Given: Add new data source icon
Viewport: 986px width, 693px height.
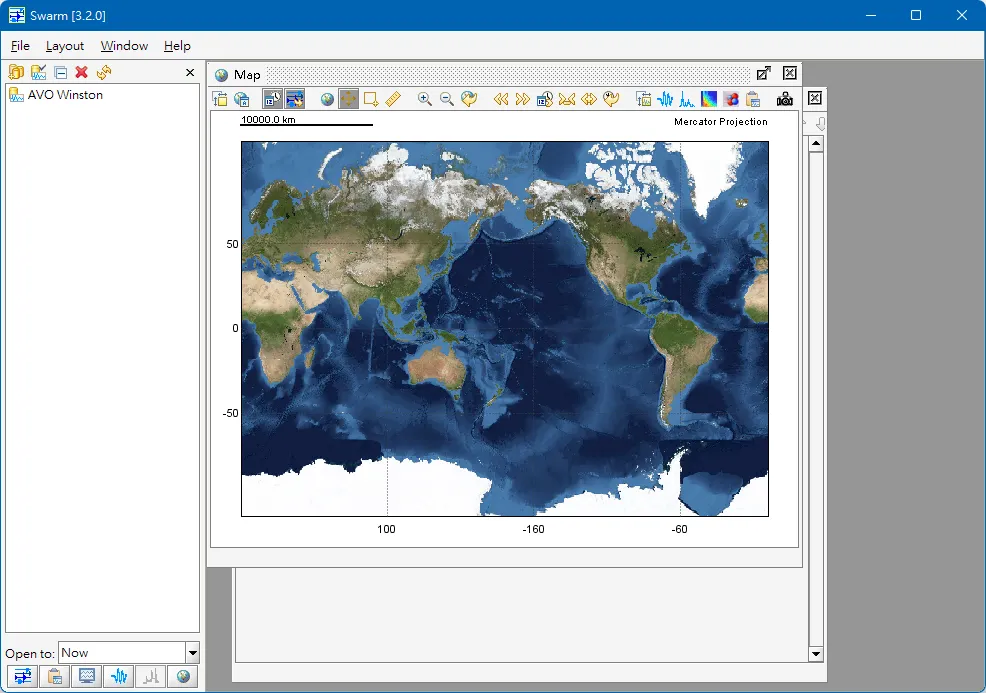Looking at the screenshot, I should tap(16, 72).
